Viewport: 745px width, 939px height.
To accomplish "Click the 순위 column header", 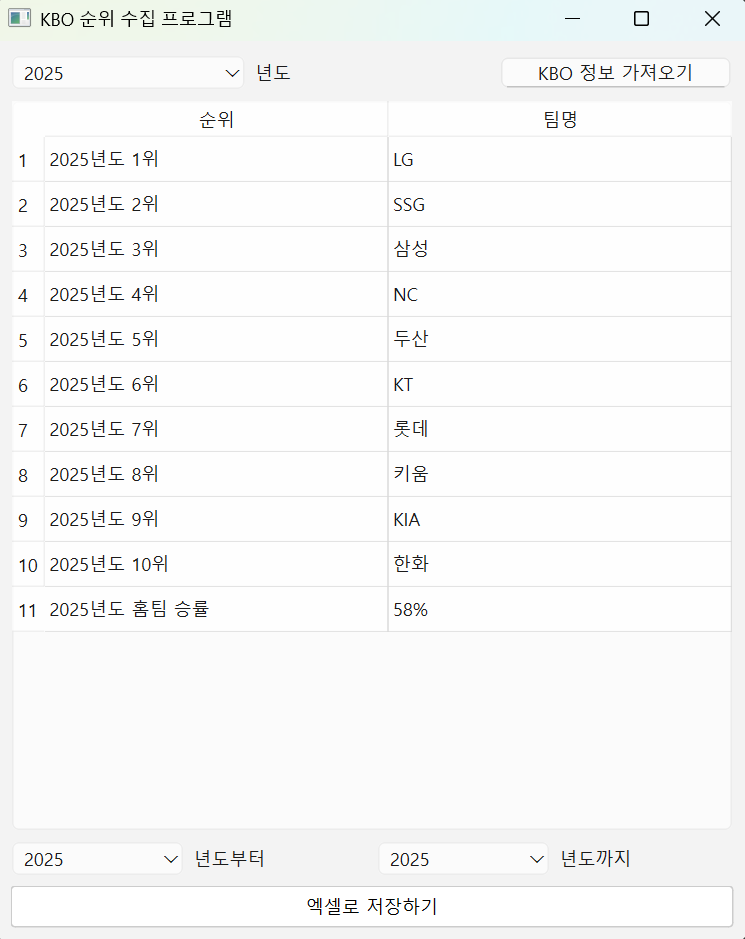I will tap(216, 120).
